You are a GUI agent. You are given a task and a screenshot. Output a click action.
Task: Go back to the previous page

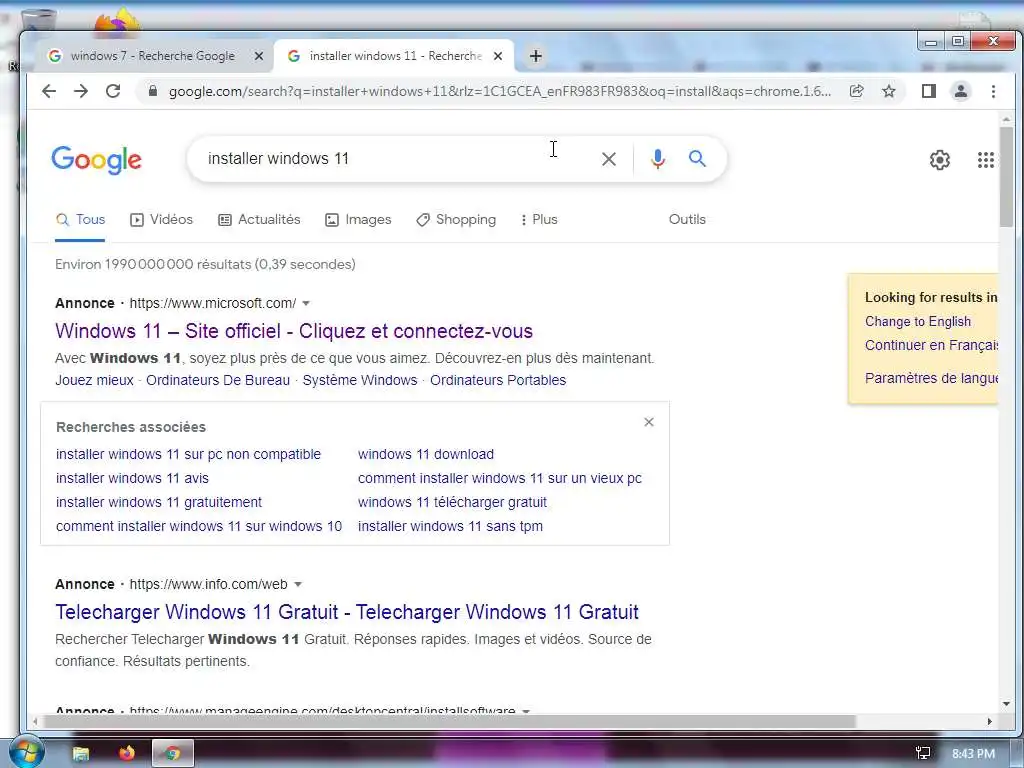49,91
